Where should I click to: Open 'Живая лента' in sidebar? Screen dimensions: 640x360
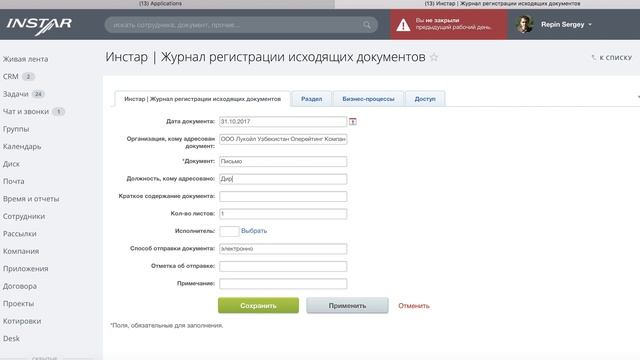(25, 59)
